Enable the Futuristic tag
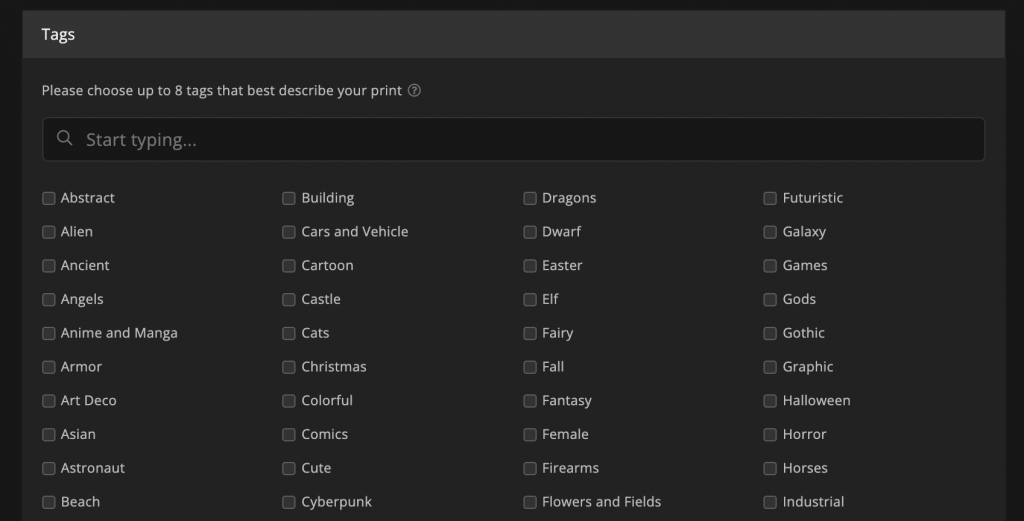 coord(770,198)
